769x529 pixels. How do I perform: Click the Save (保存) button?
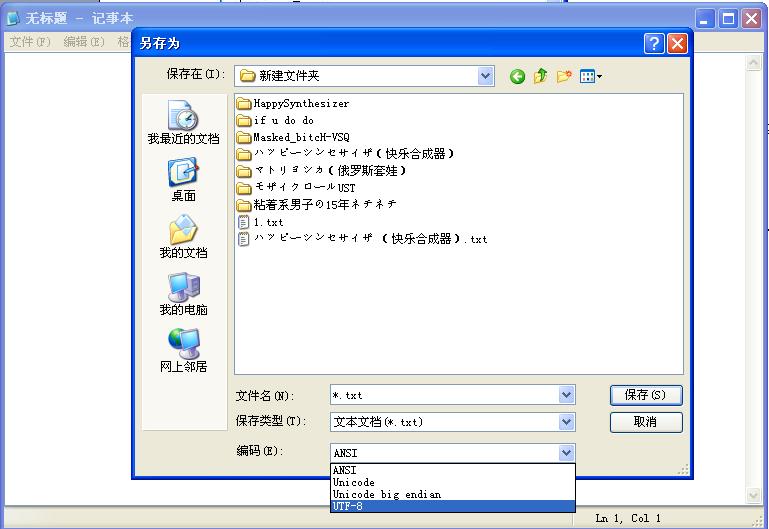646,395
